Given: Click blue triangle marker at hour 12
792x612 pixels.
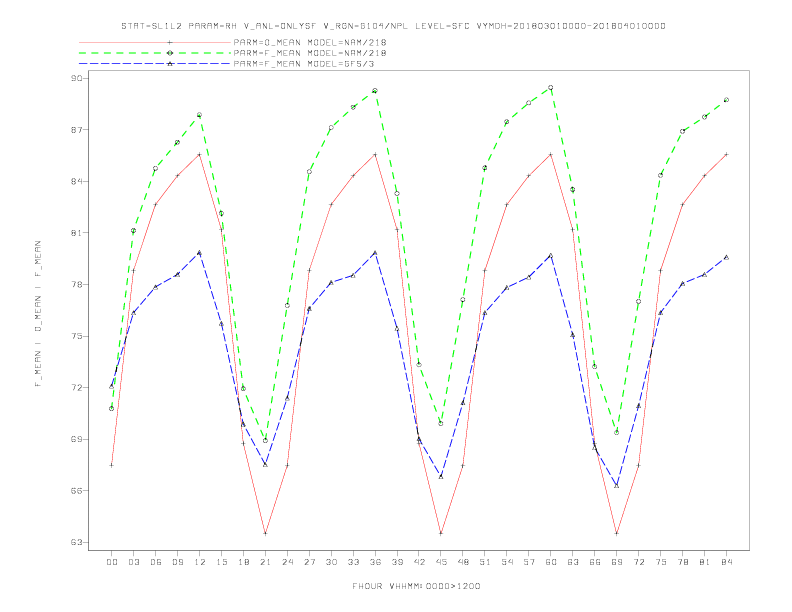Looking at the screenshot, I should 200,252.
